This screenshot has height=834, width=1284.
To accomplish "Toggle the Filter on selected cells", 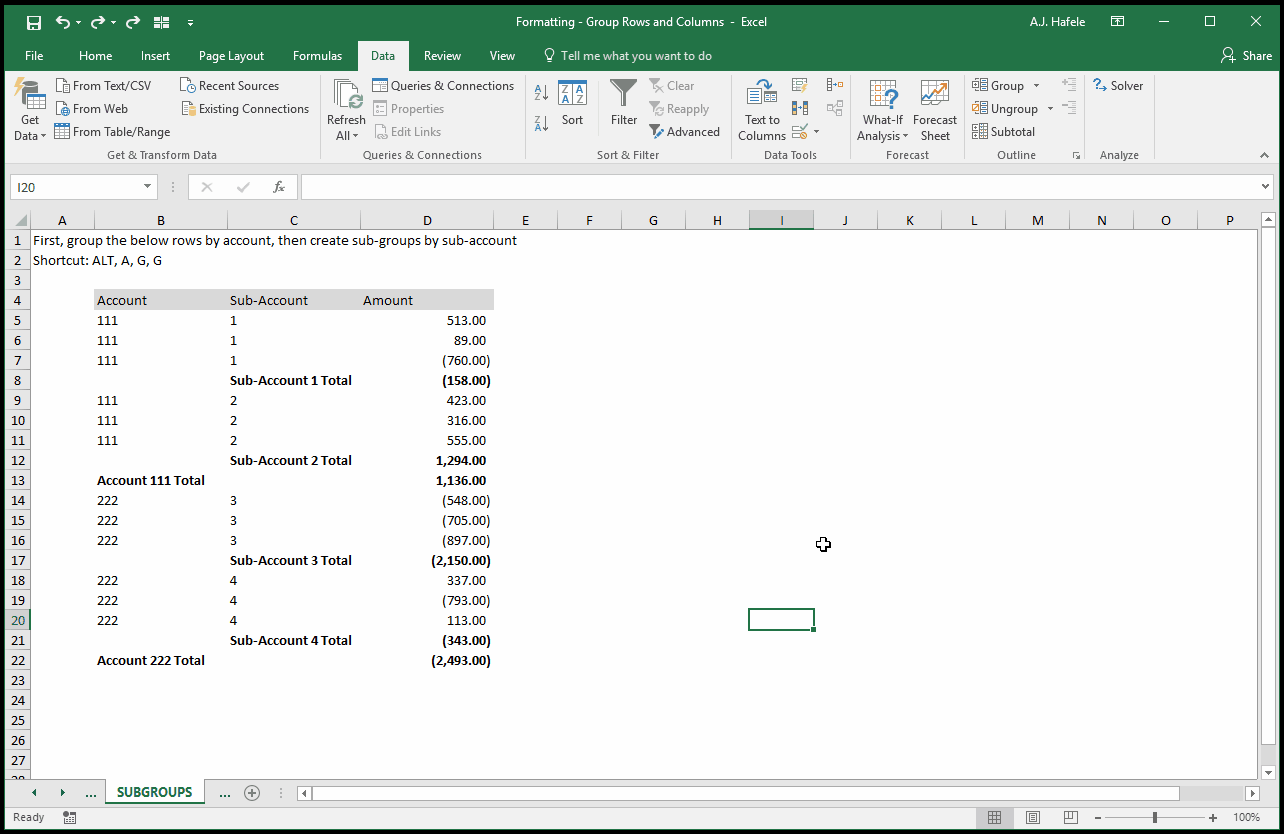I will click(x=624, y=104).
